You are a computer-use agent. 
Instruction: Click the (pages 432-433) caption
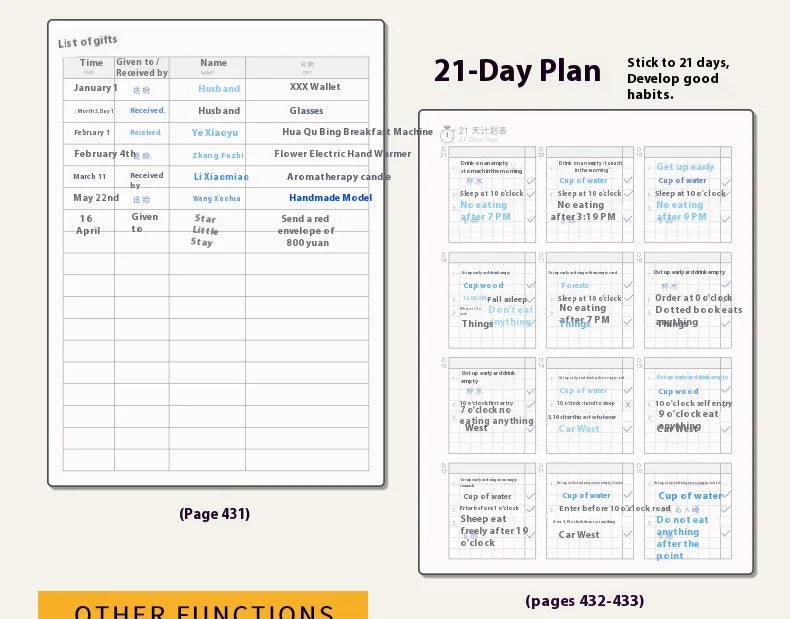point(584,601)
